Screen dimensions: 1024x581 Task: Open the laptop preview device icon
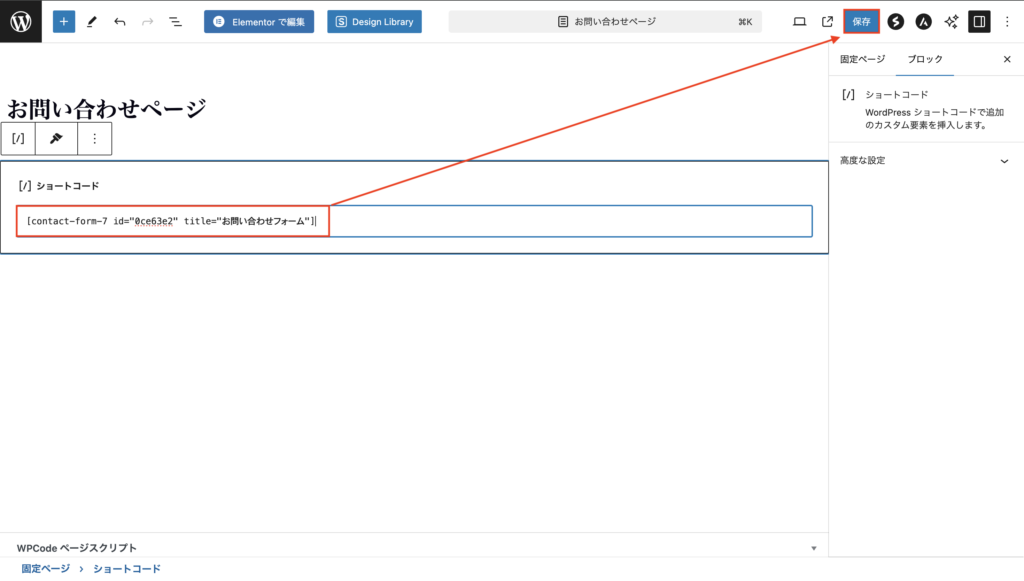point(799,21)
